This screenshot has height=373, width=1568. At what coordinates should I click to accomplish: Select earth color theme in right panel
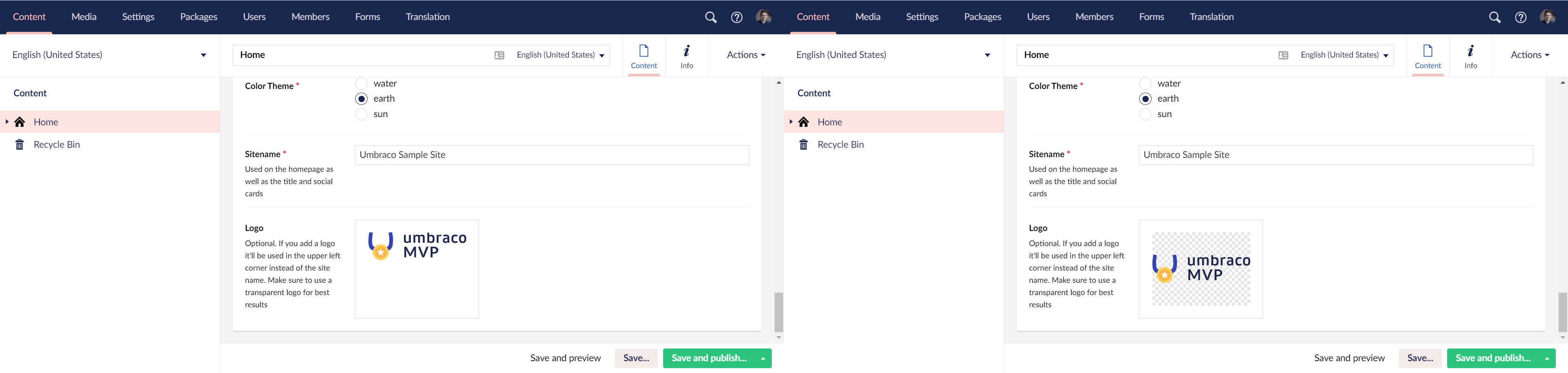click(x=1145, y=99)
